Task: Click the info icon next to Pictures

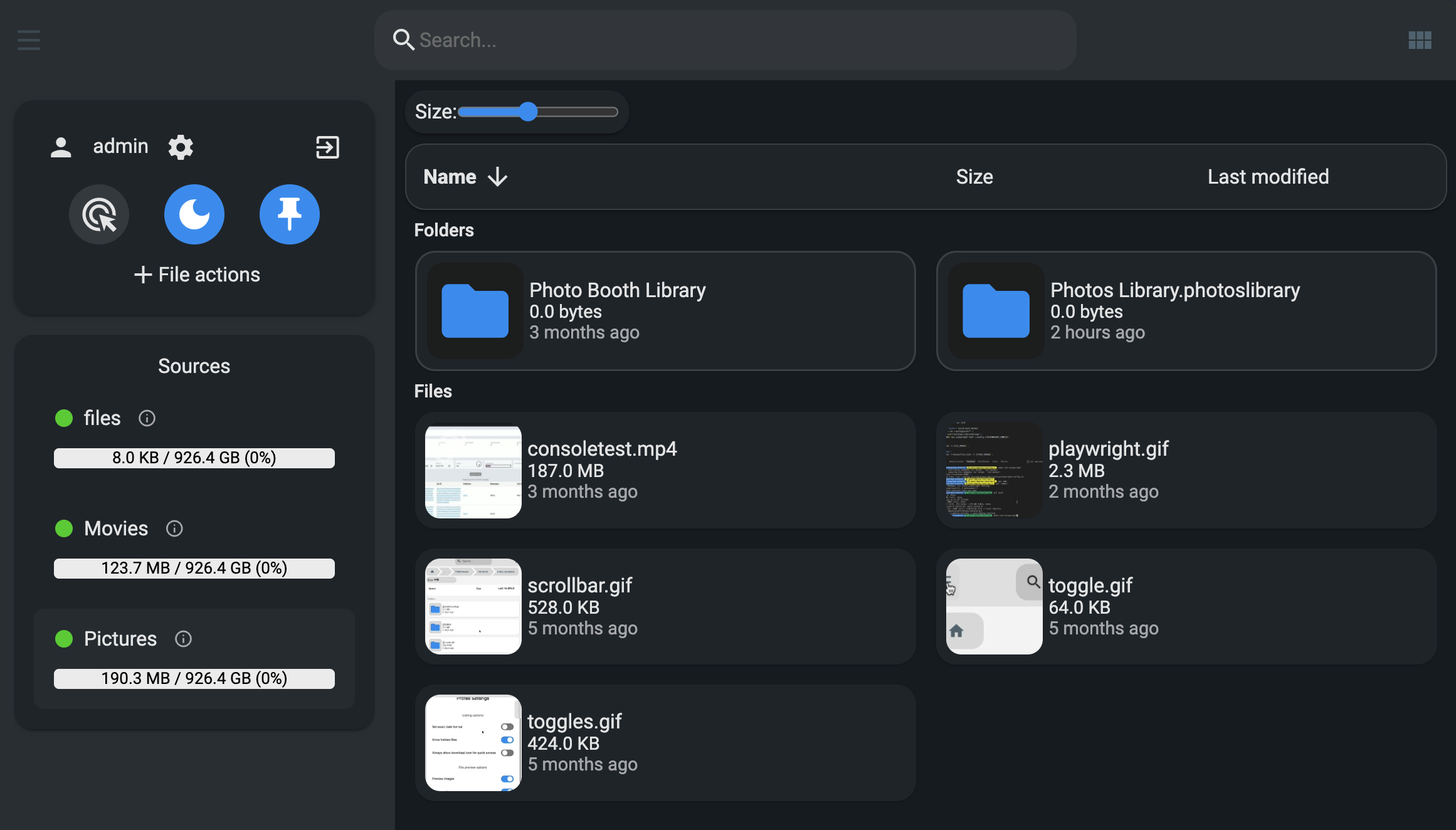Action: point(183,639)
